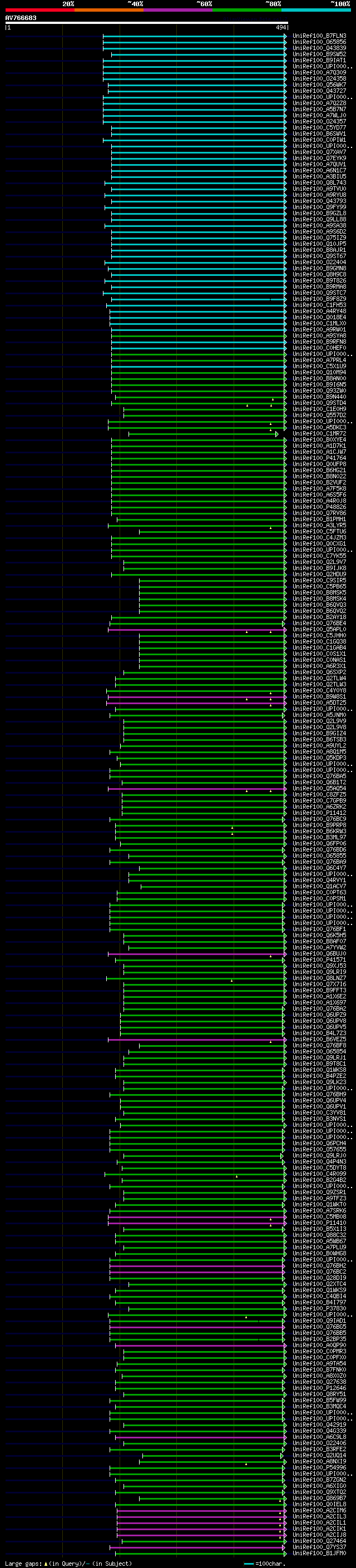Select hit label UniRef100_Q8L743

click(319, 182)
